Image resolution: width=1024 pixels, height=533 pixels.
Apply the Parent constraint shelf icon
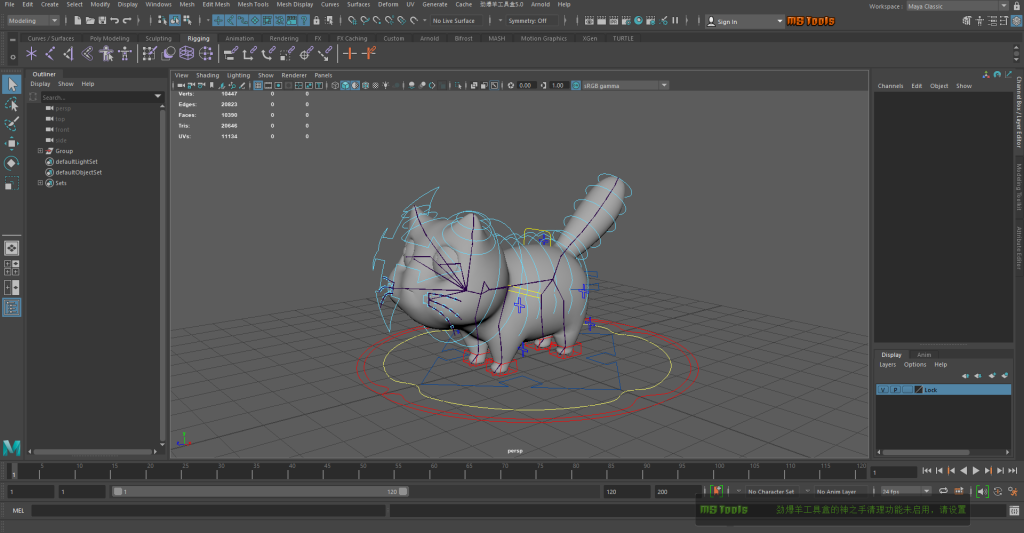[231, 54]
